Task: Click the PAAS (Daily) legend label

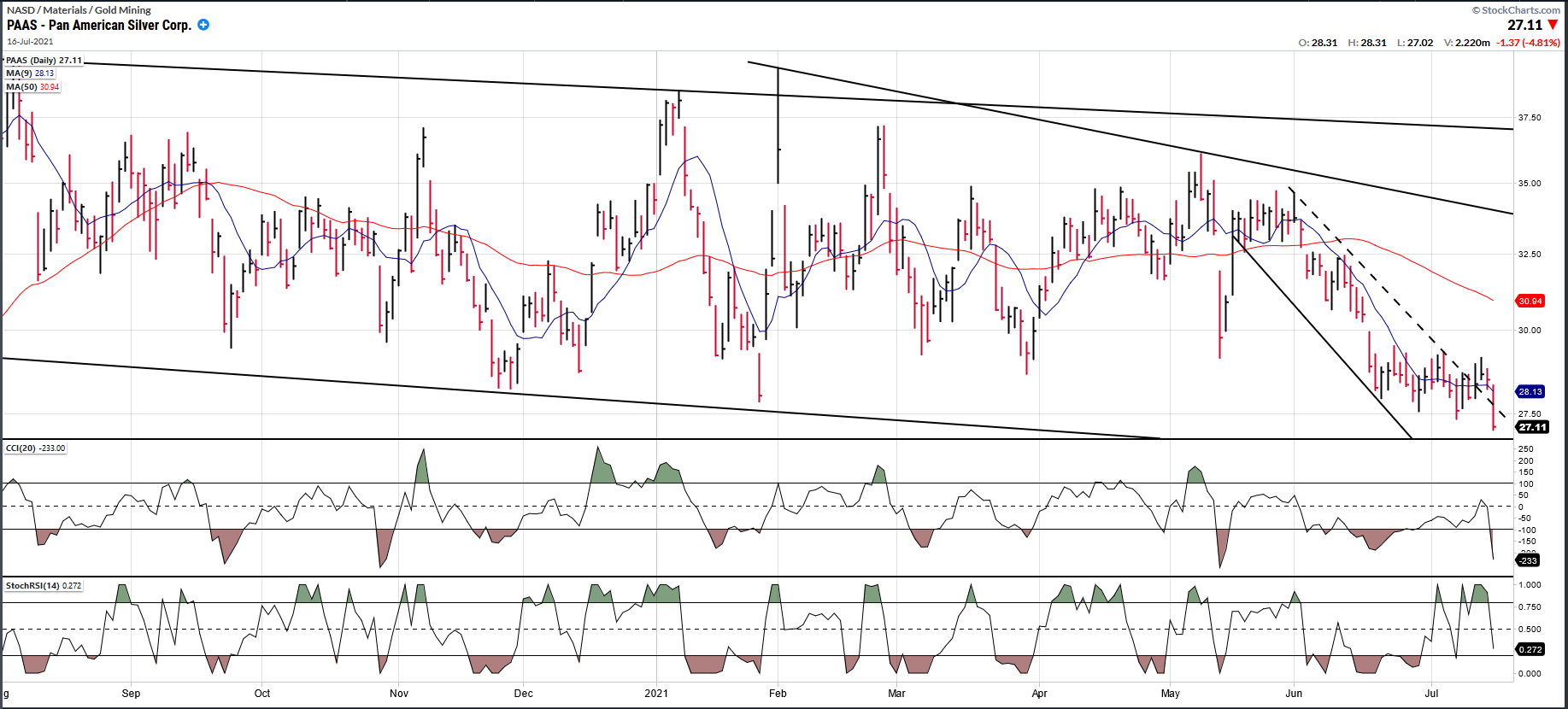Action: click(x=44, y=61)
